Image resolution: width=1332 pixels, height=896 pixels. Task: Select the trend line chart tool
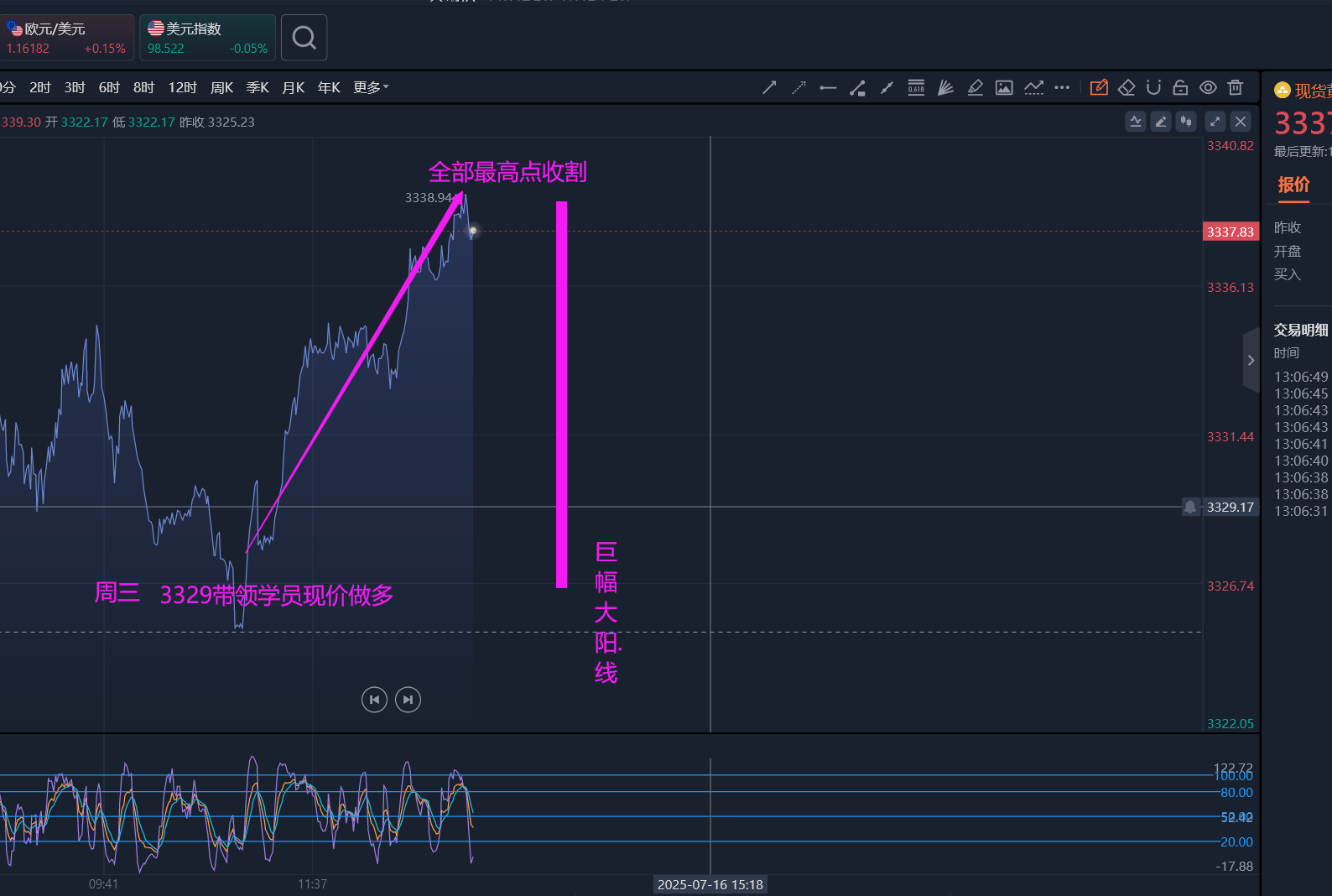tap(1033, 87)
